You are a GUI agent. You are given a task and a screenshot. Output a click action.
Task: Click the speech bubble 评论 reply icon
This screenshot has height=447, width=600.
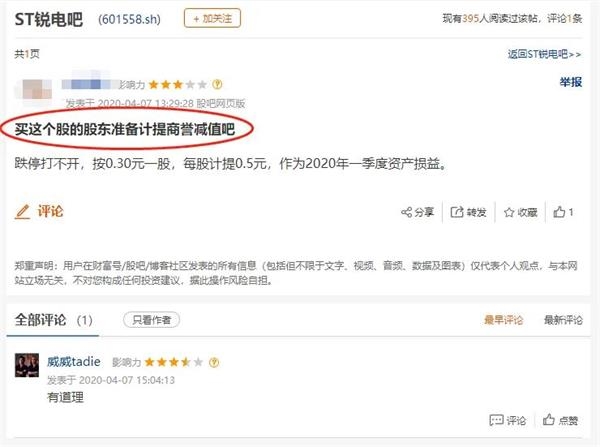point(496,420)
